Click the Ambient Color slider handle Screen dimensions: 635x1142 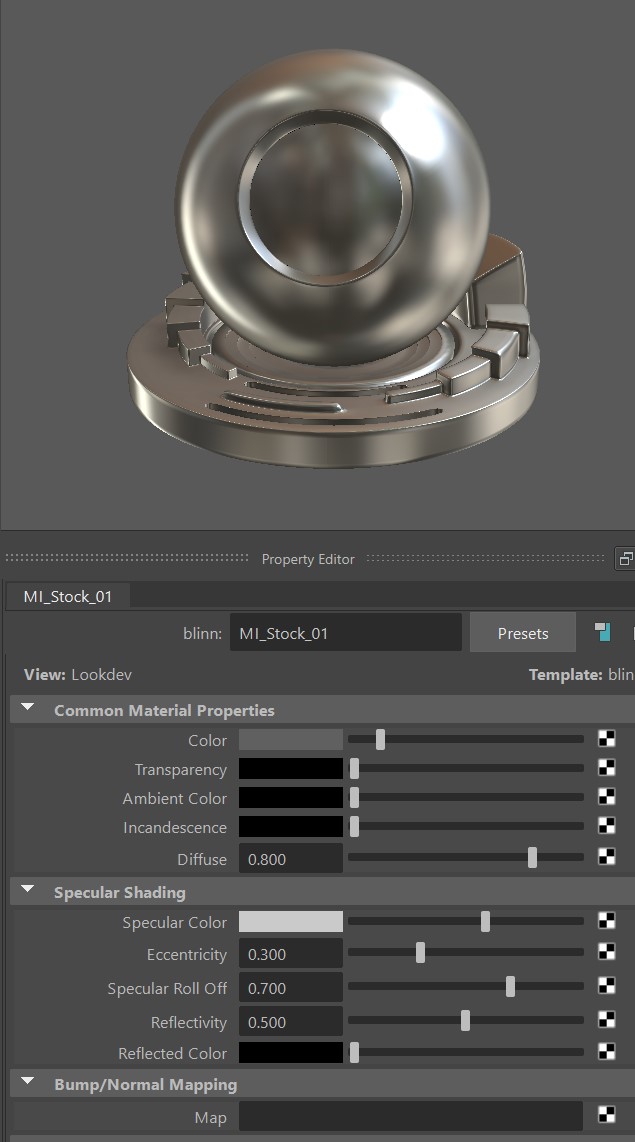click(354, 798)
